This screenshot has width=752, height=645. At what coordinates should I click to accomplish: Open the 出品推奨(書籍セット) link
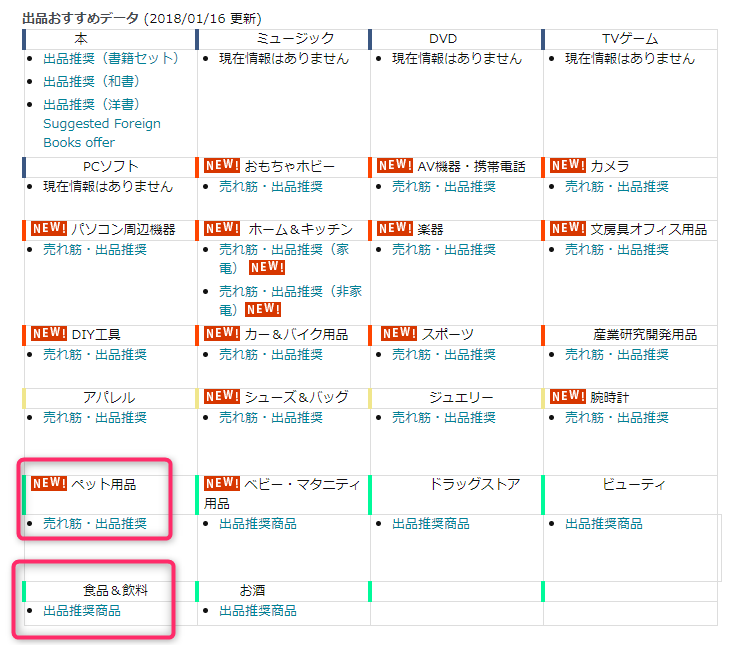tap(111, 59)
